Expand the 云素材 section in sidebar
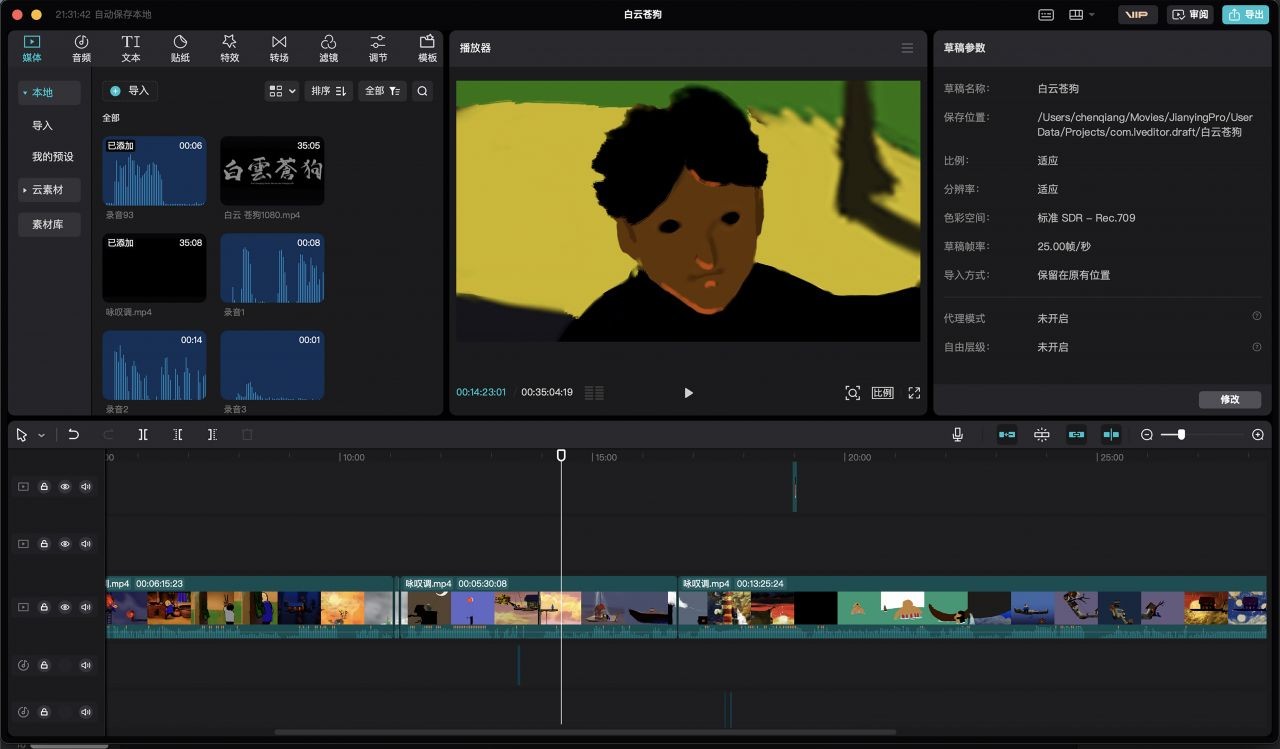Viewport: 1280px width, 749px height. click(48, 190)
